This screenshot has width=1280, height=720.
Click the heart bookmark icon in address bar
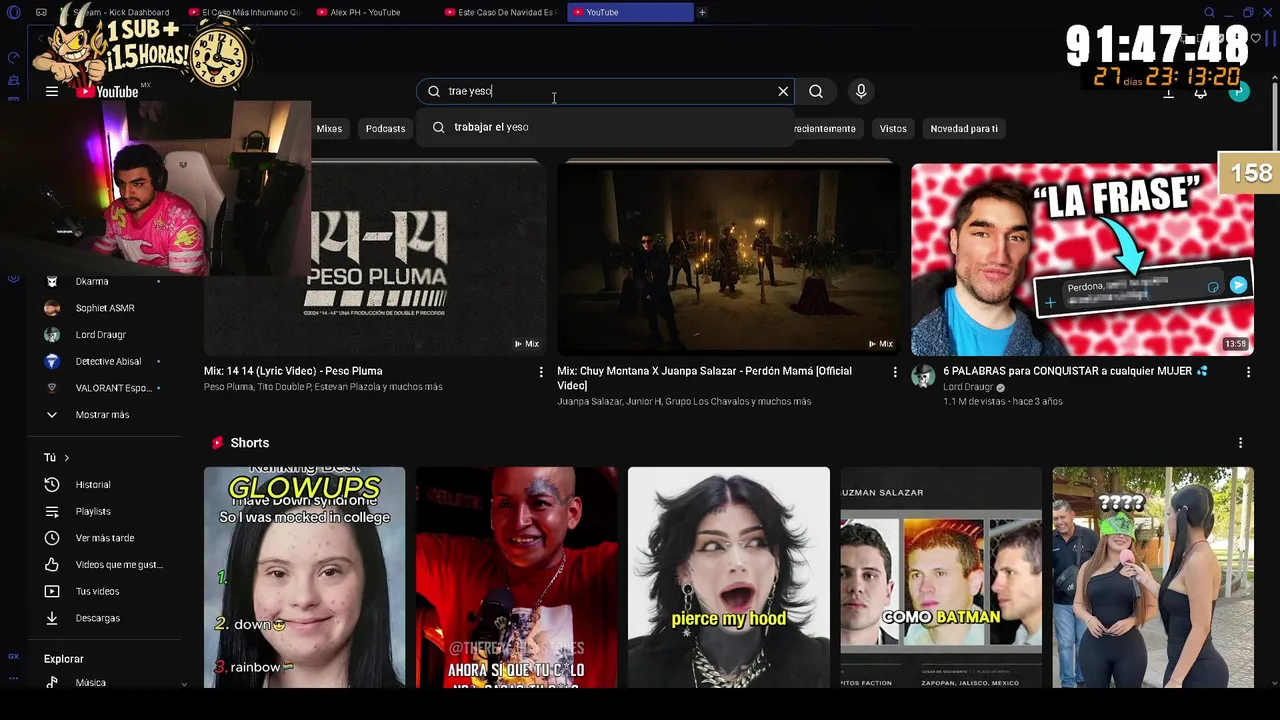coord(1256,39)
